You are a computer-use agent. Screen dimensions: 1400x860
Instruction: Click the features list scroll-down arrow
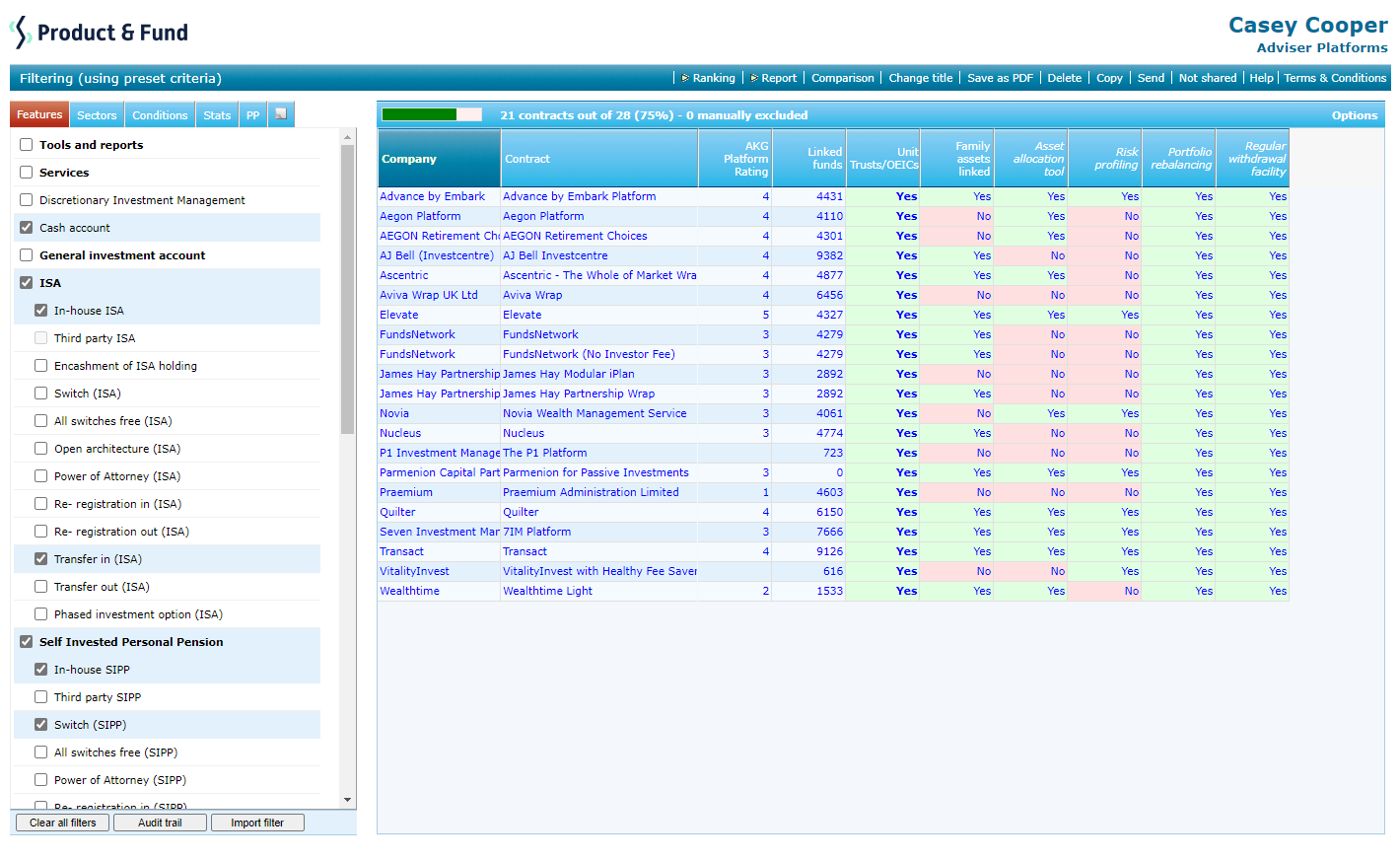click(347, 800)
